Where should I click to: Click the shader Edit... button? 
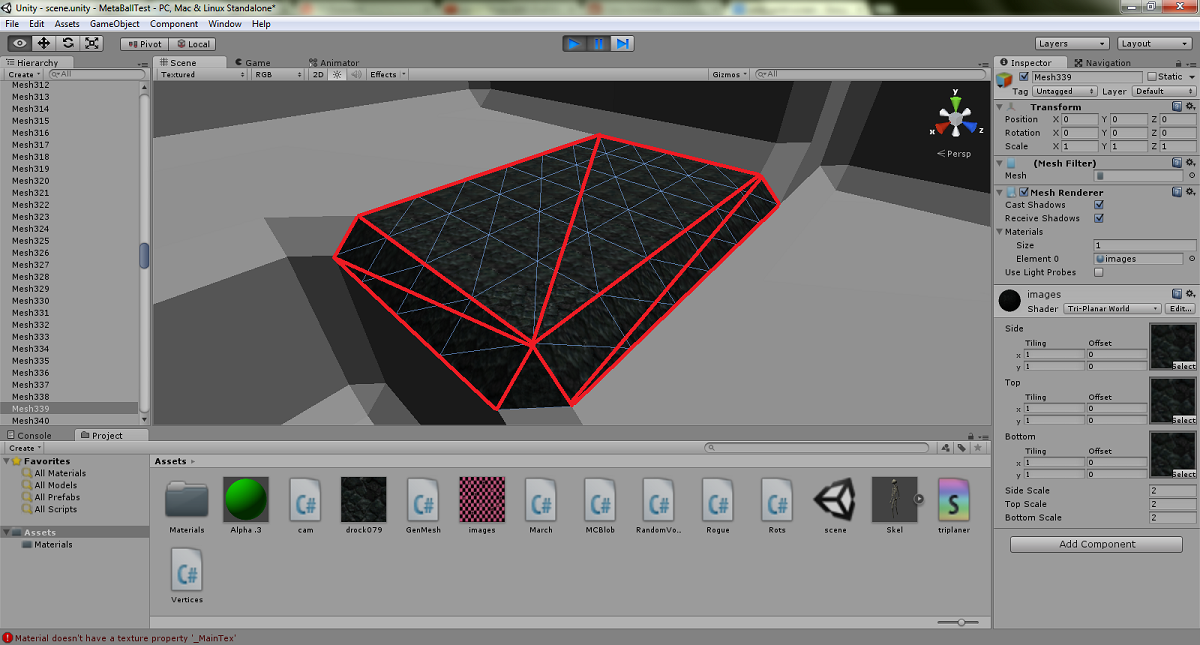1180,309
